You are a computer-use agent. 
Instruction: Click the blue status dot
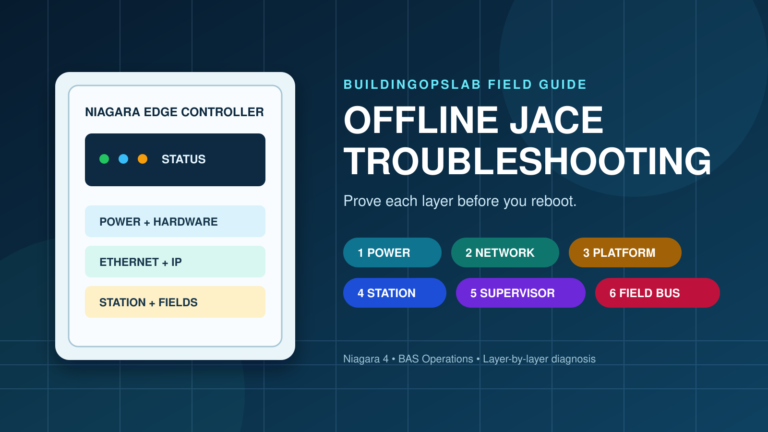123,159
